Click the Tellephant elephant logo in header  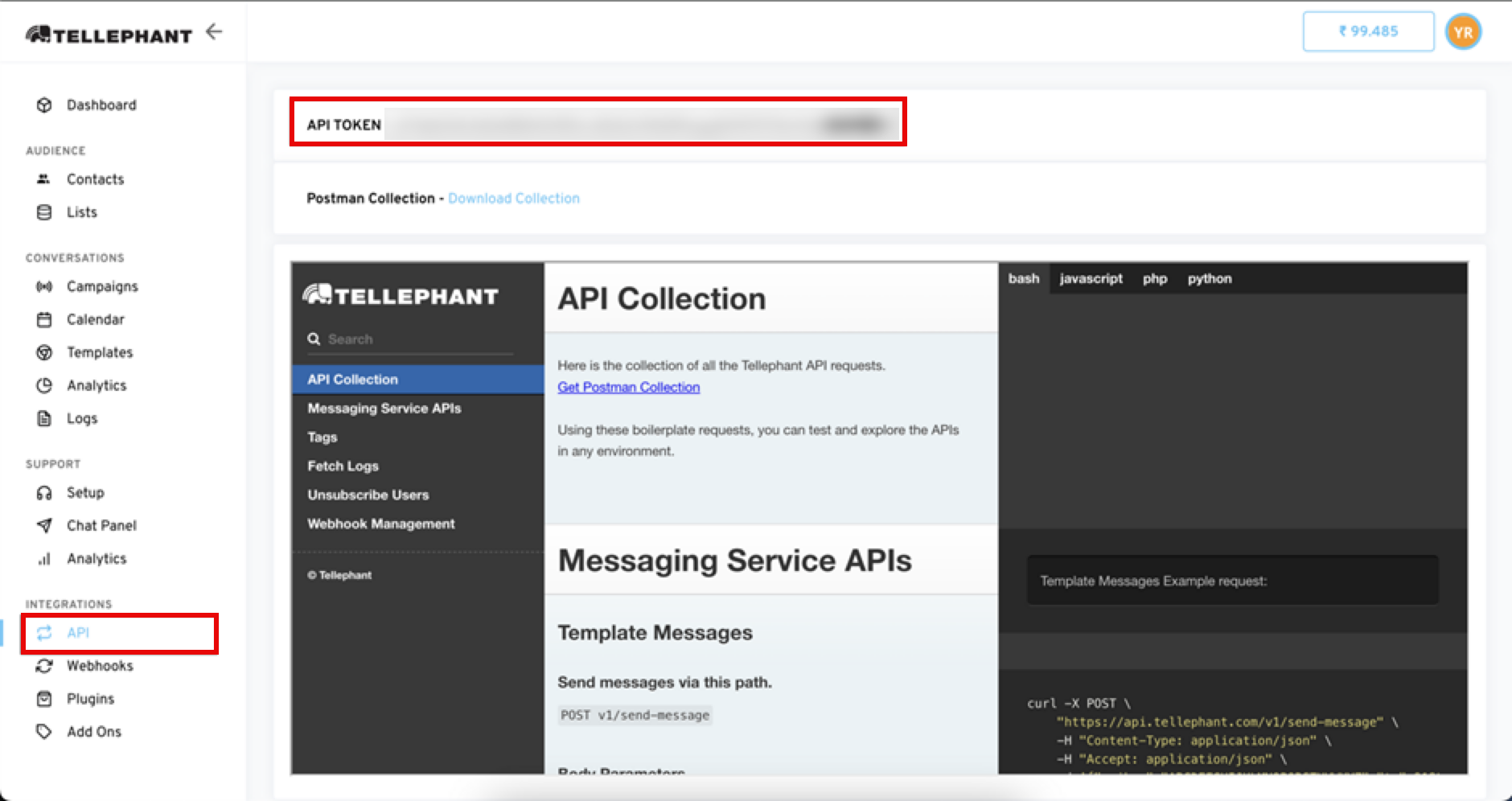109,34
